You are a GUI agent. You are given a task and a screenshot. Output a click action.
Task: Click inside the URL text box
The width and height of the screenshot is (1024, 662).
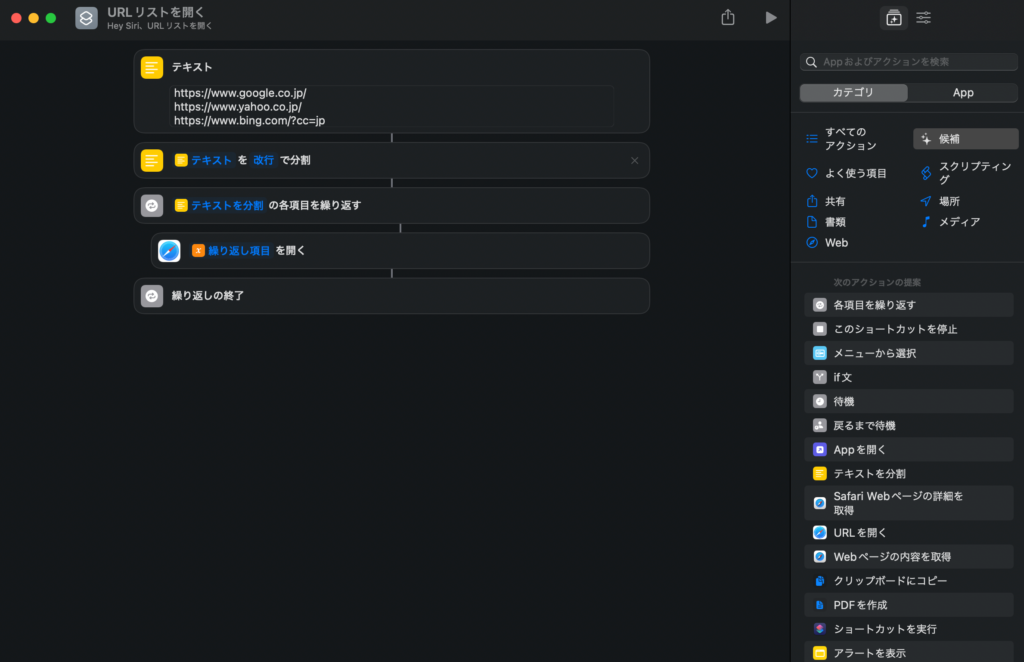tap(392, 106)
